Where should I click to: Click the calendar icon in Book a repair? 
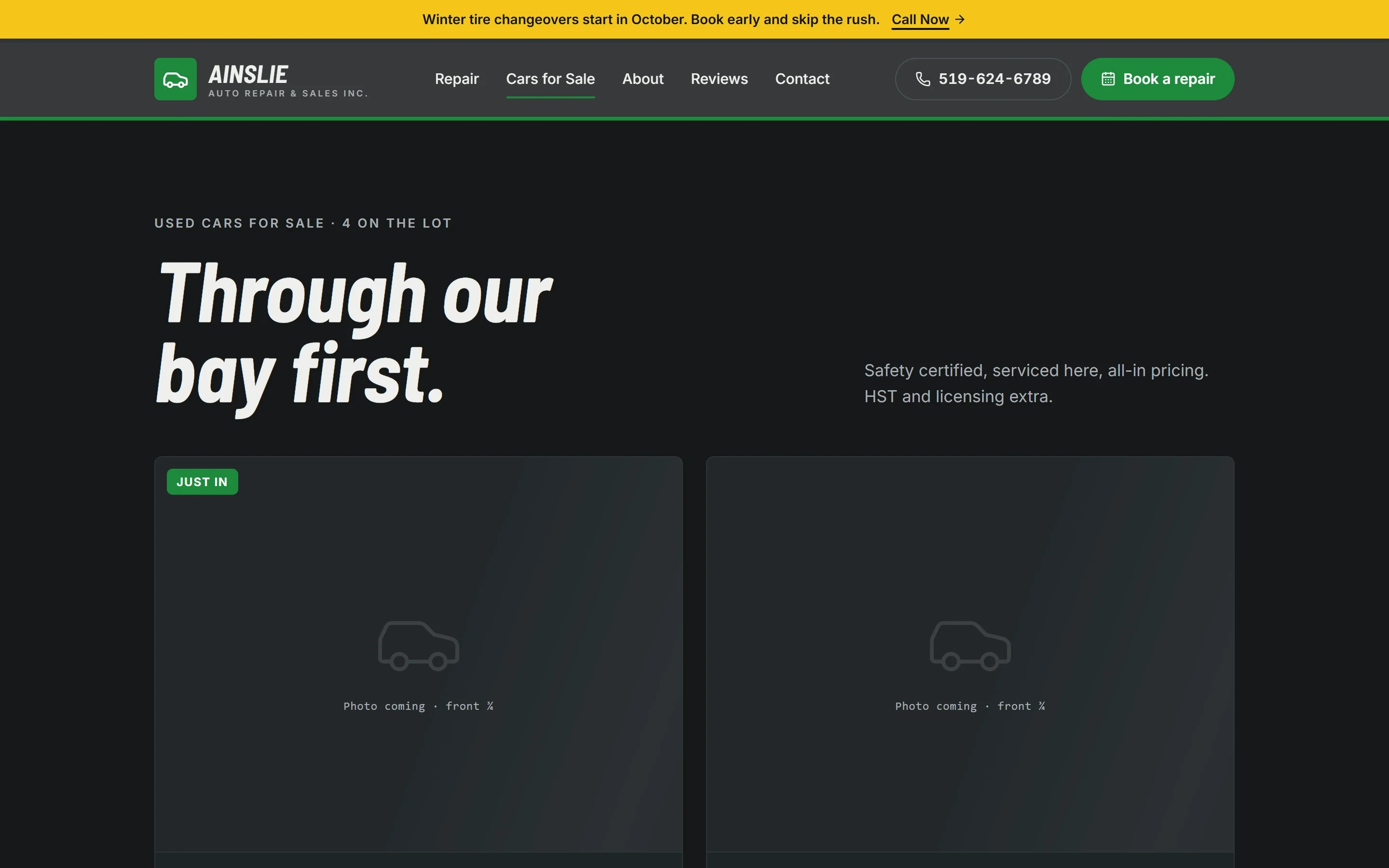pos(1108,79)
